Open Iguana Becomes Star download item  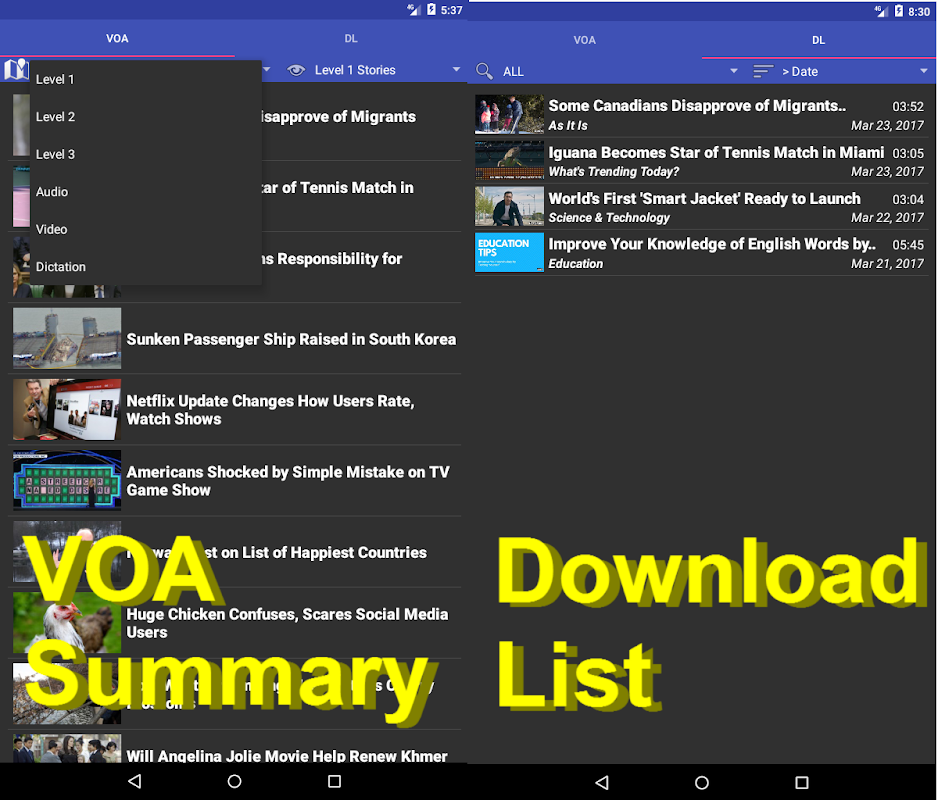click(702, 160)
